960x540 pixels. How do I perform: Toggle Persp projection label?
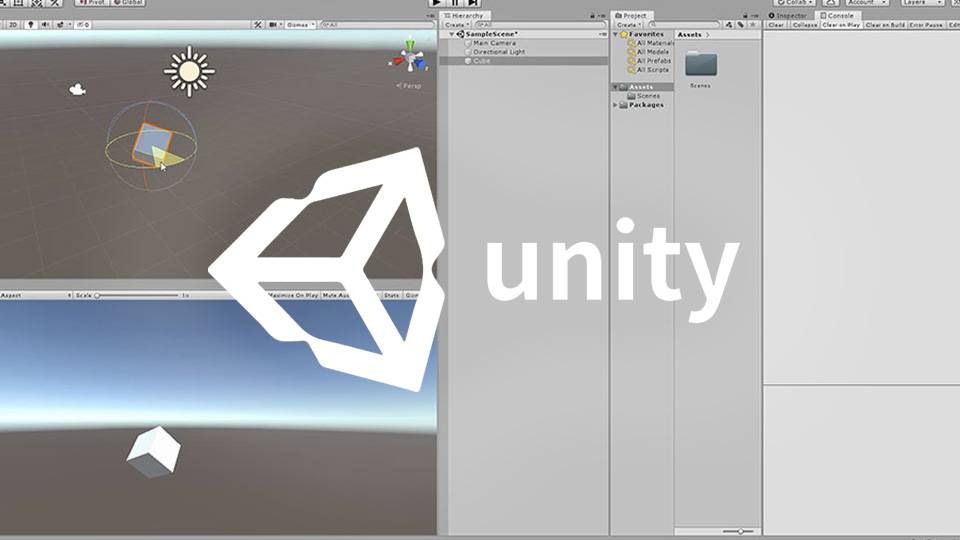409,86
